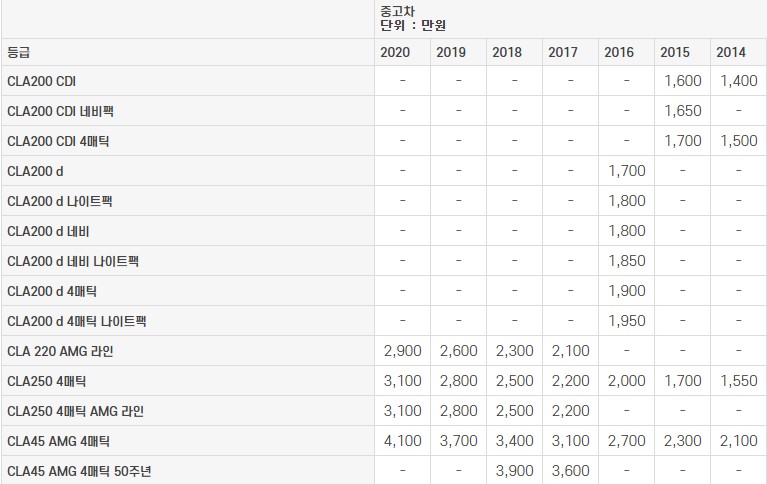Click the 1,550 price cell
The width and height of the screenshot is (767, 484).
(739, 381)
